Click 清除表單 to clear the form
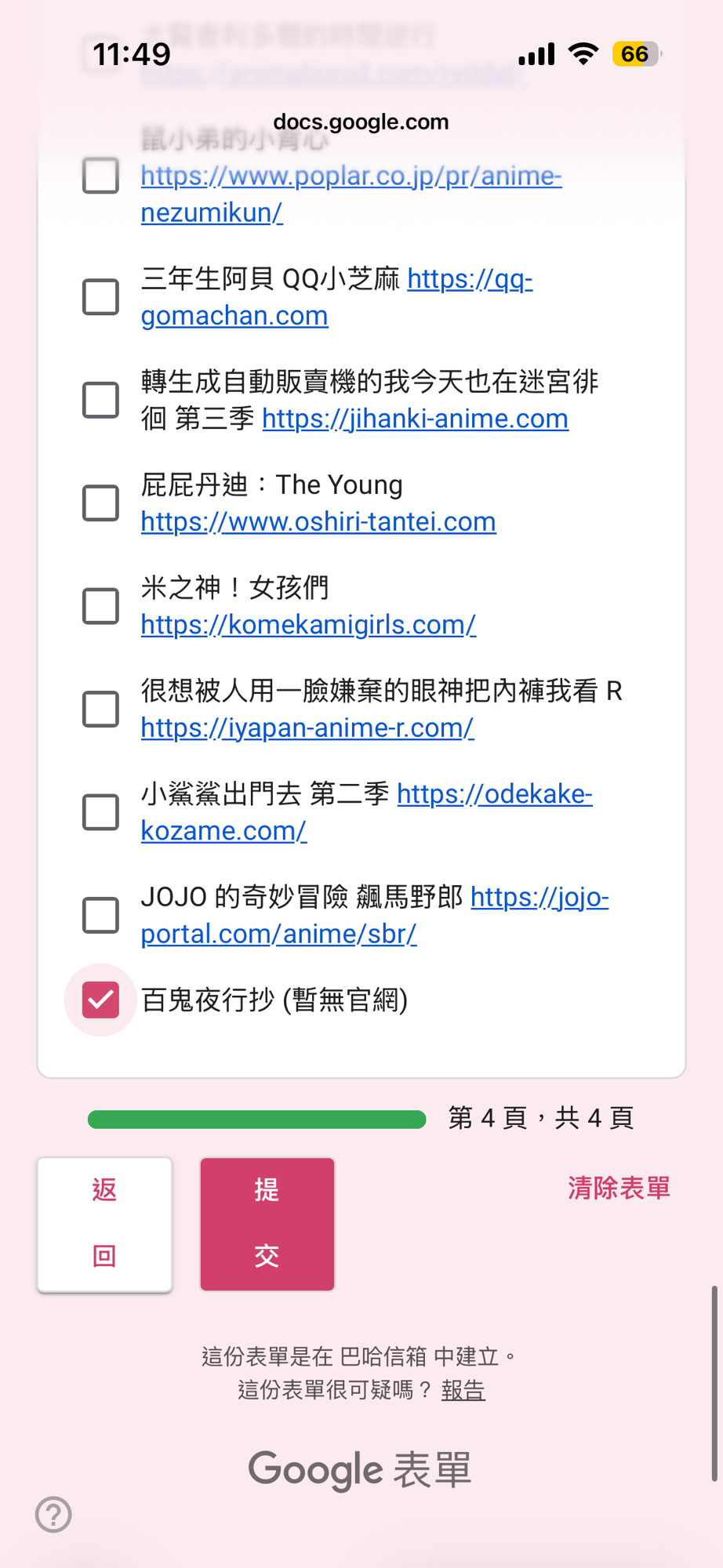 point(619,1189)
